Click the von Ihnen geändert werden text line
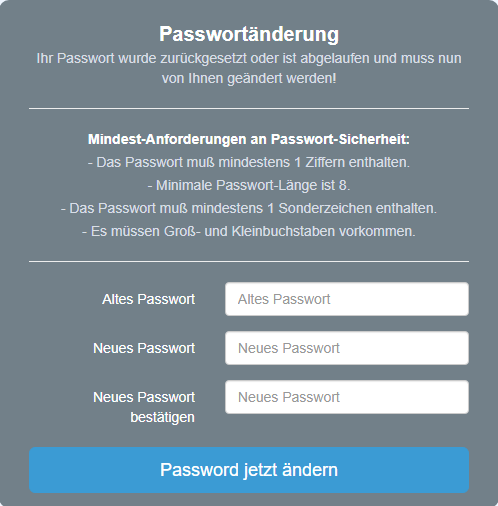 click(x=249, y=78)
